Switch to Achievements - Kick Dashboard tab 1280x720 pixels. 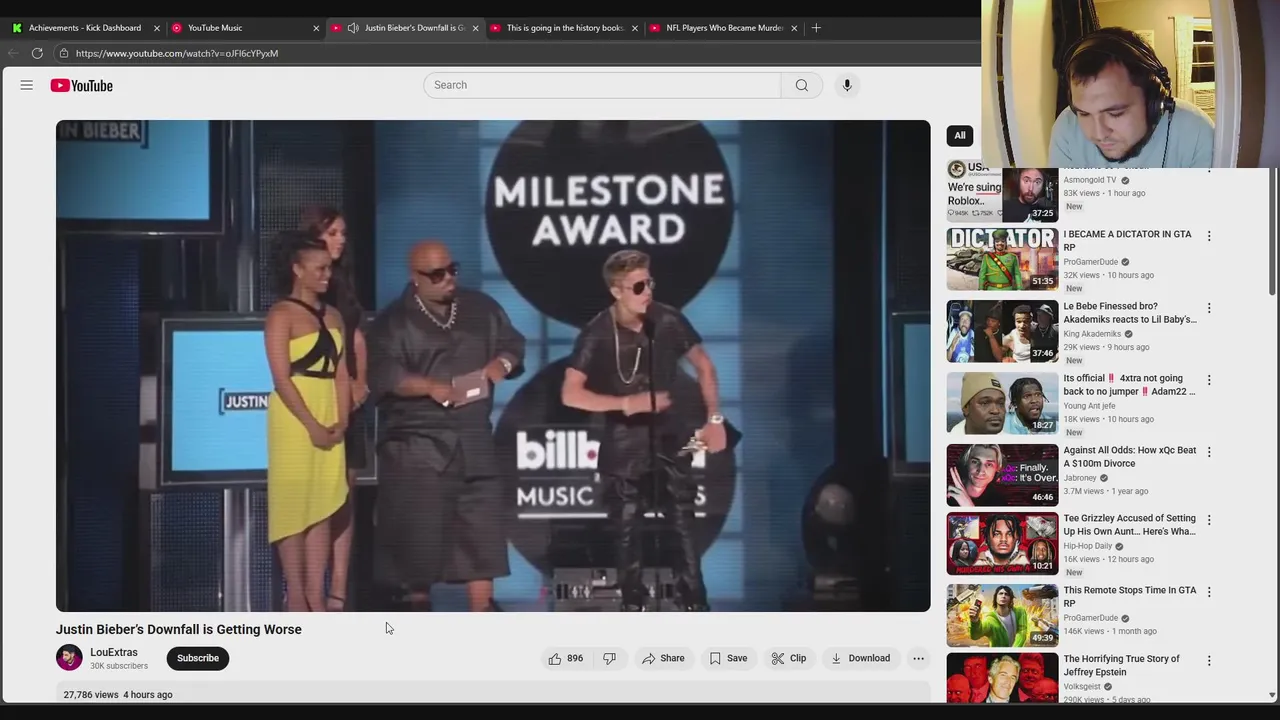pos(85,28)
